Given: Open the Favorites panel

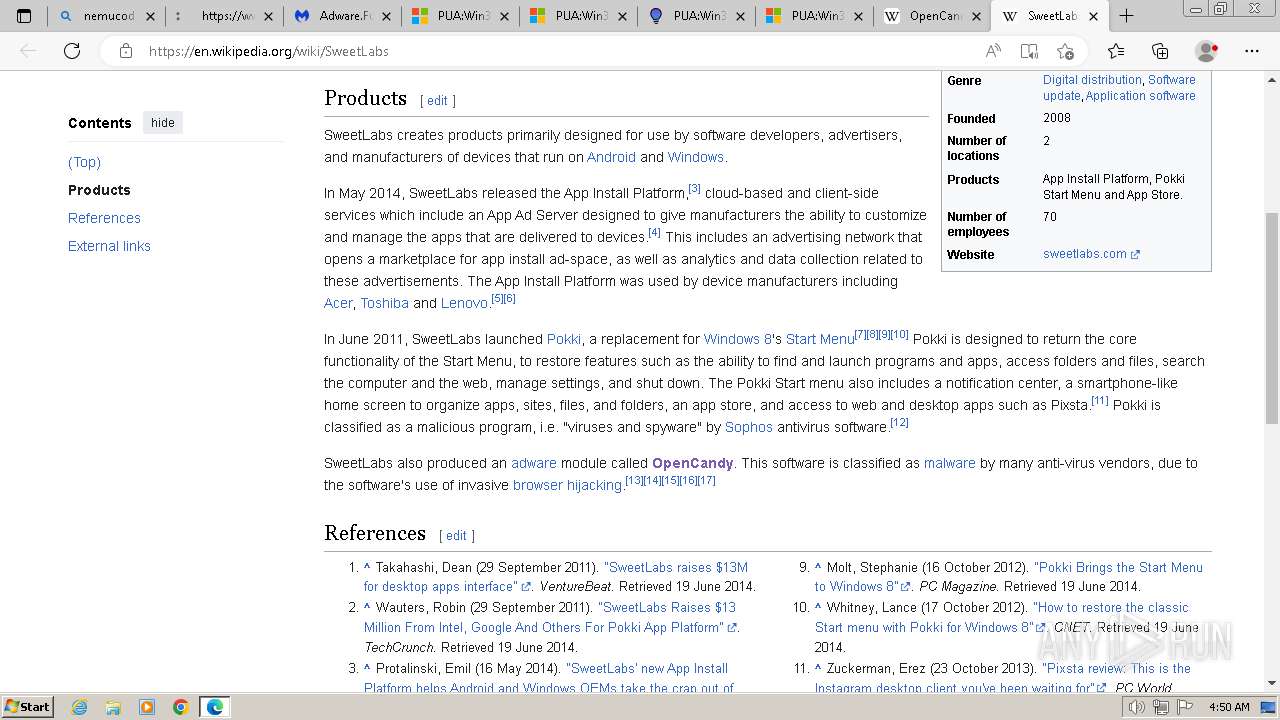Looking at the screenshot, I should 1116,51.
